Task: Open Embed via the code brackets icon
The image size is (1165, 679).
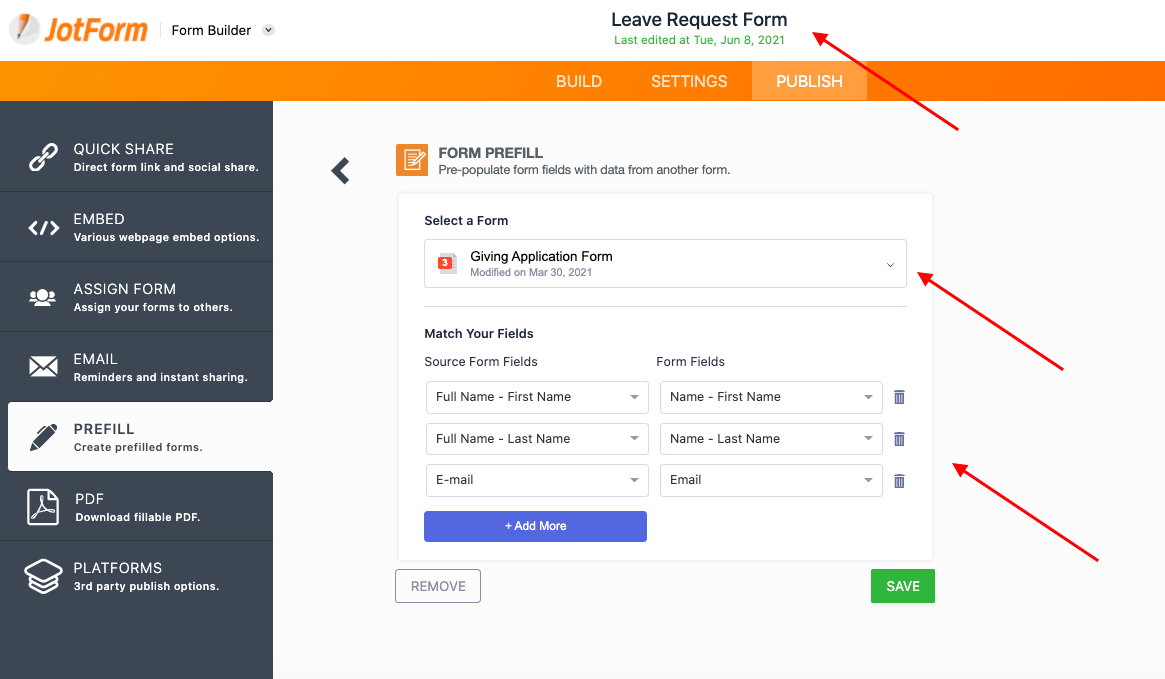Action: 43,228
